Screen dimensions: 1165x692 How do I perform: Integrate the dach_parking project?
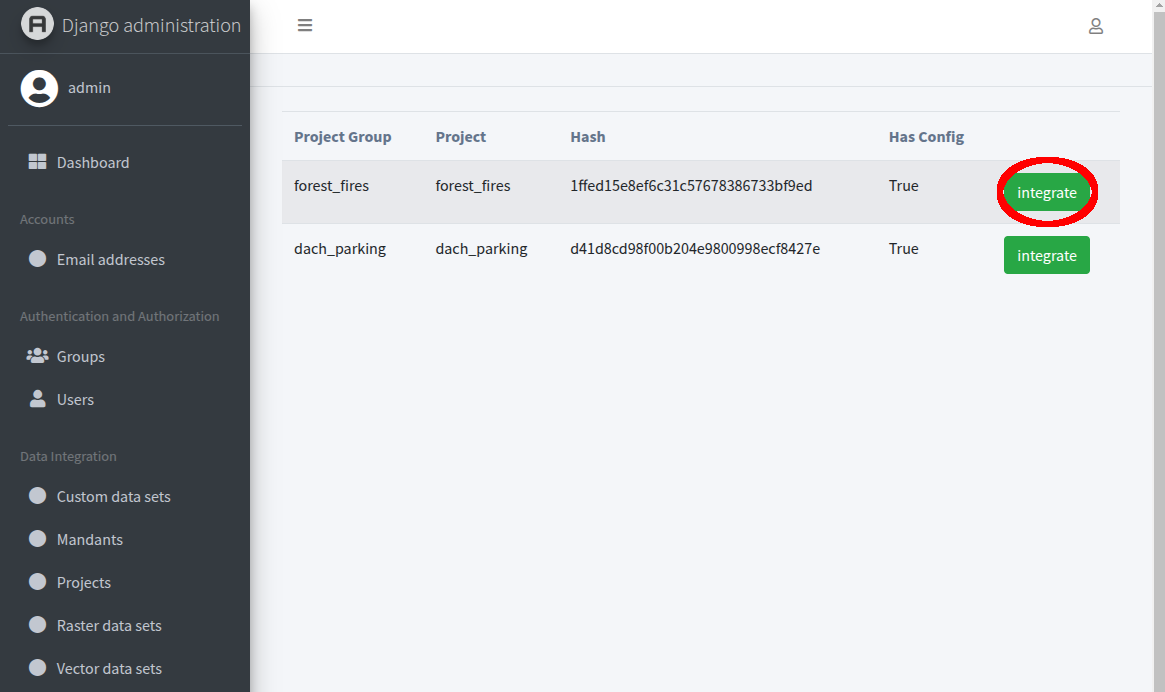coord(1046,255)
